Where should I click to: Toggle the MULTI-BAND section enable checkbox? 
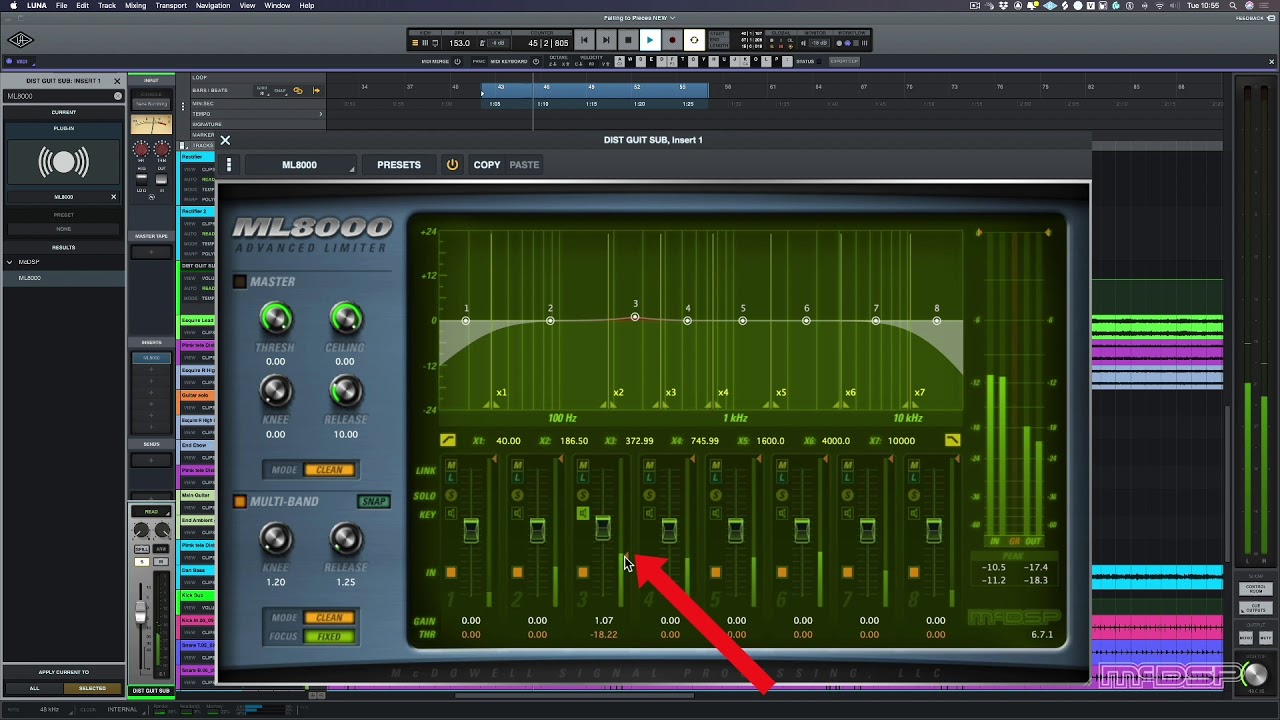[x=239, y=502]
